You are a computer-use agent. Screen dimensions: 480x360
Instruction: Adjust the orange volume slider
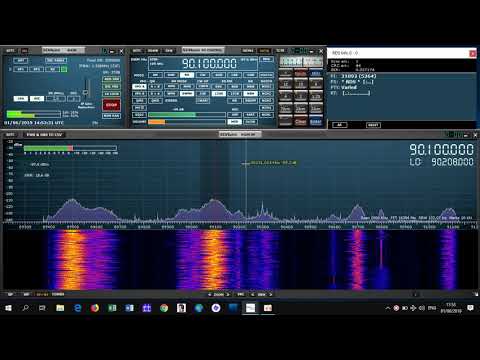point(187,122)
